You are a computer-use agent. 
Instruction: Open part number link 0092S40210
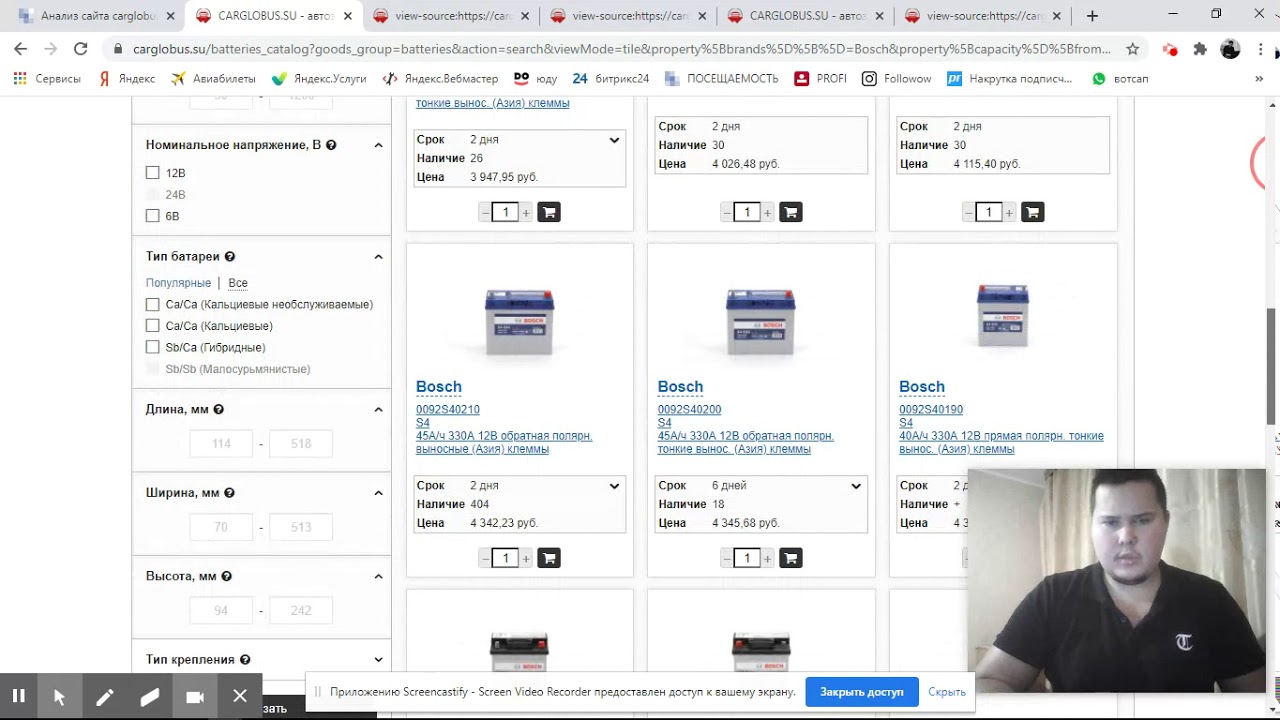(x=448, y=410)
